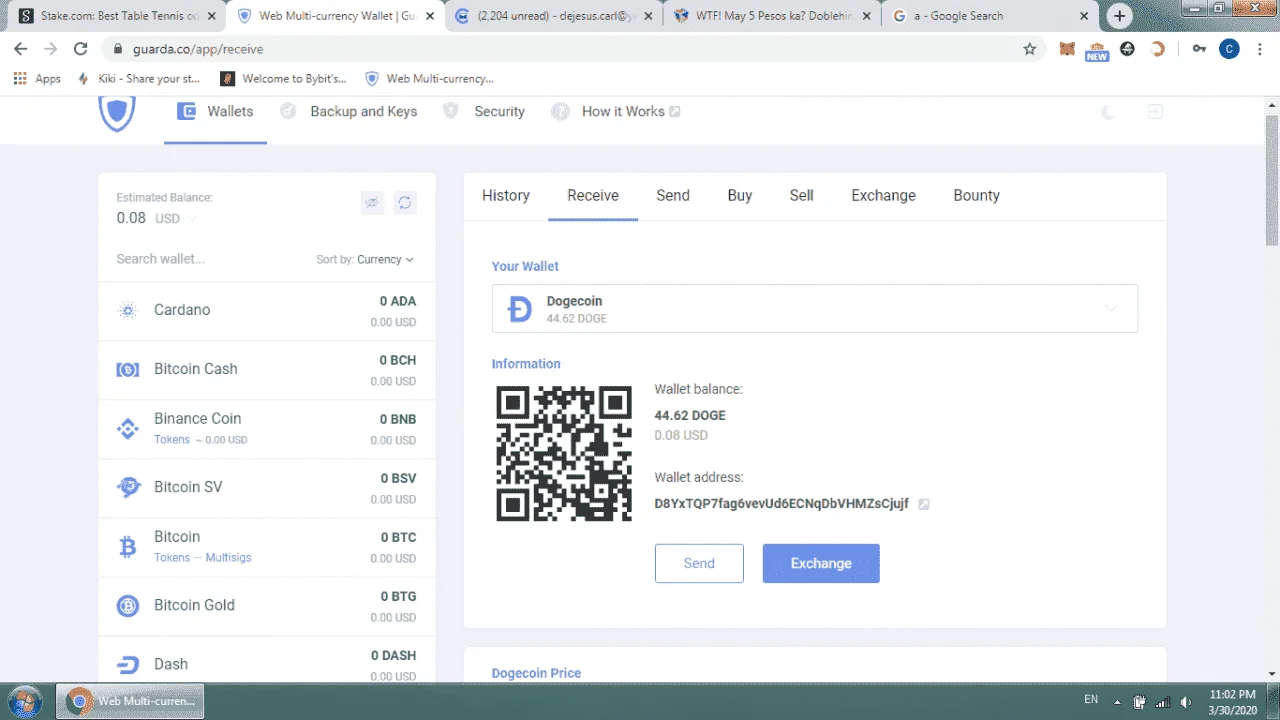
Task: Toggle the dark mode moon icon
Action: (1108, 112)
